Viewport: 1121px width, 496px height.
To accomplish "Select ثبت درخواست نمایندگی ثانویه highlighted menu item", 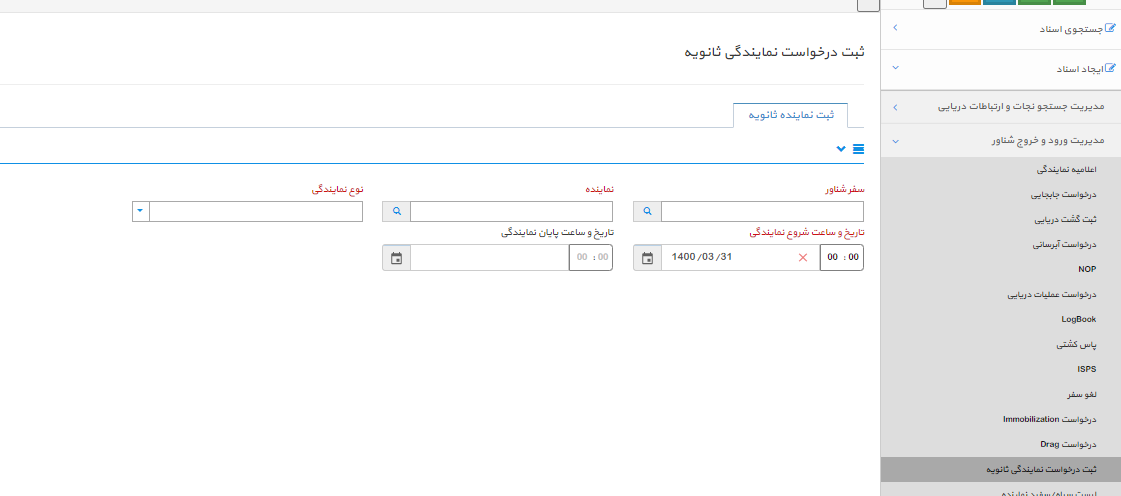I will tap(1001, 470).
